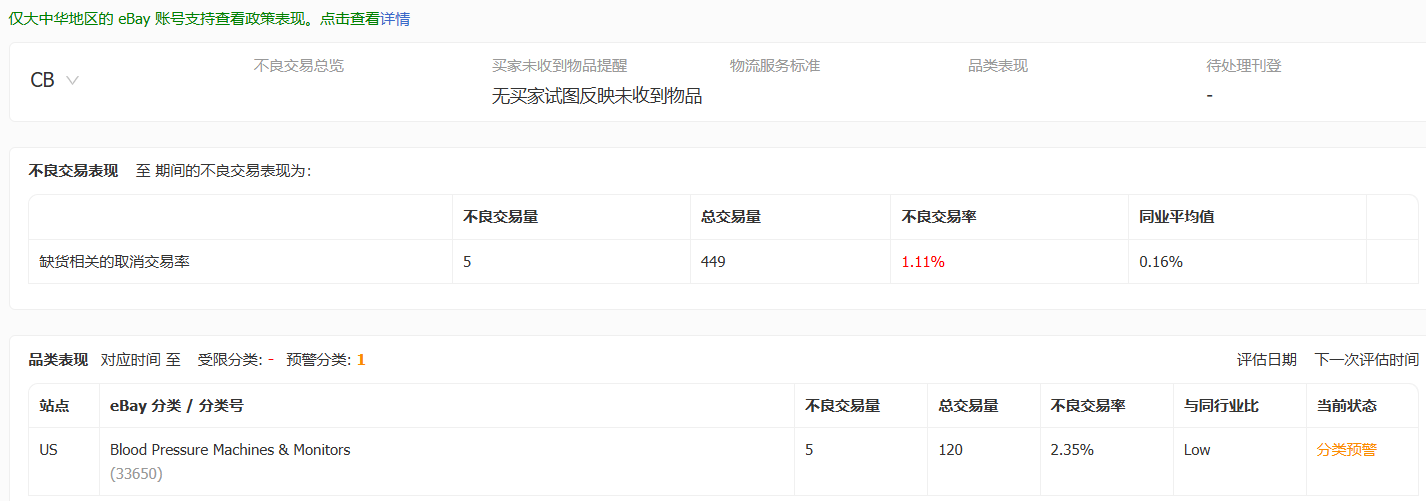Click category number 33650
This screenshot has height=501, width=1426.
click(136, 473)
